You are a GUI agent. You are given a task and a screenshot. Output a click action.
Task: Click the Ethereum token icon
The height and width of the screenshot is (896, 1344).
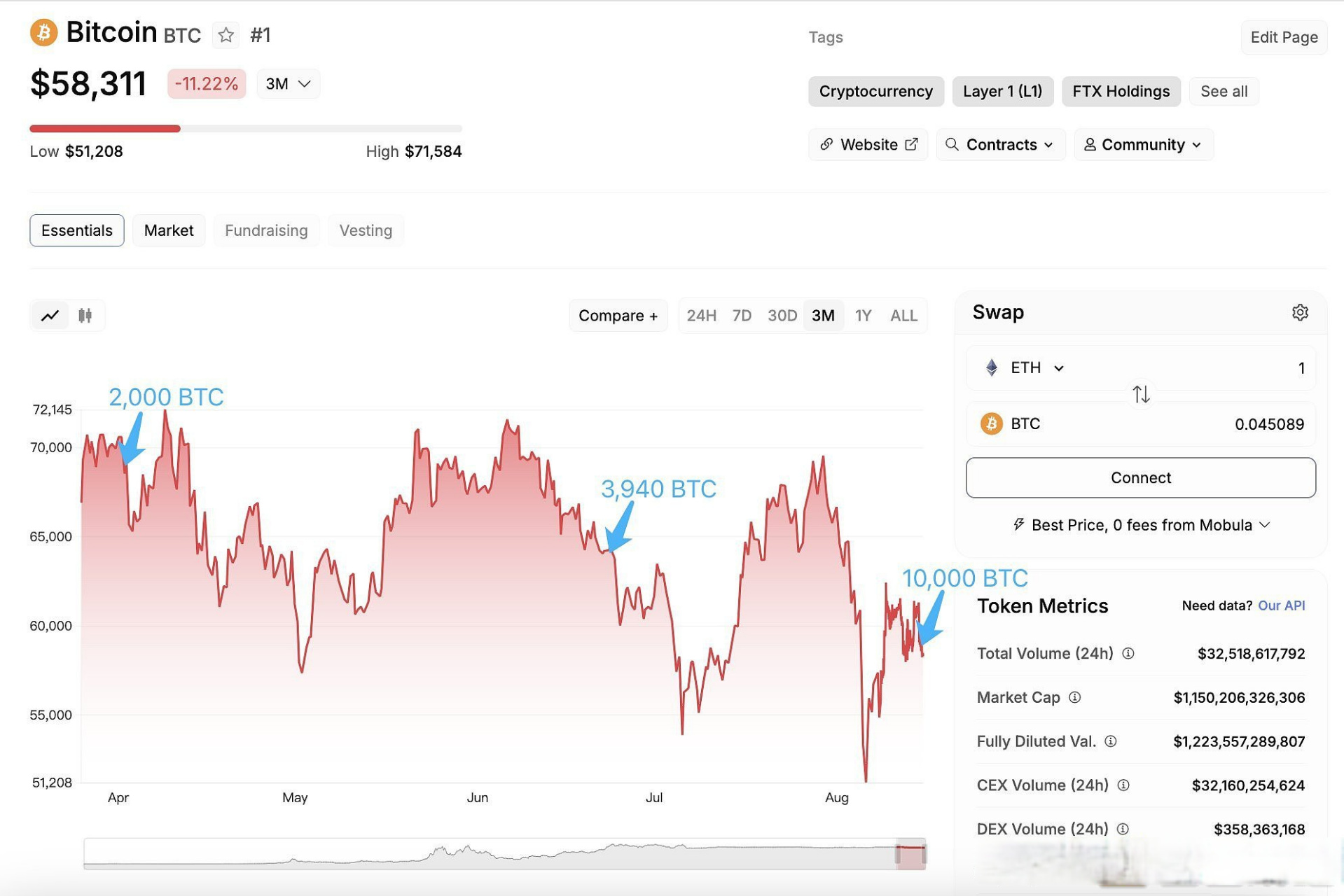[991, 367]
